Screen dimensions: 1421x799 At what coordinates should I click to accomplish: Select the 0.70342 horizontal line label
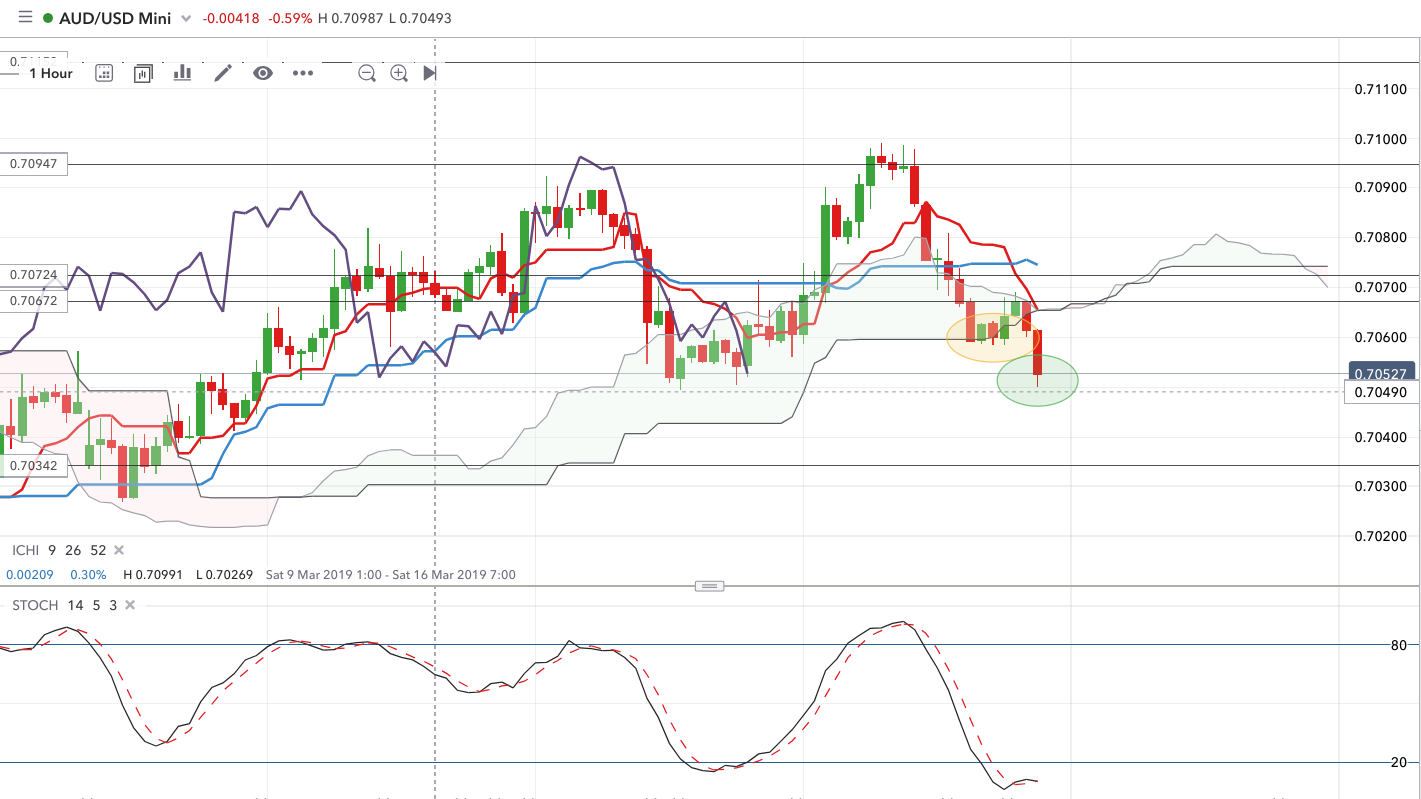point(34,465)
